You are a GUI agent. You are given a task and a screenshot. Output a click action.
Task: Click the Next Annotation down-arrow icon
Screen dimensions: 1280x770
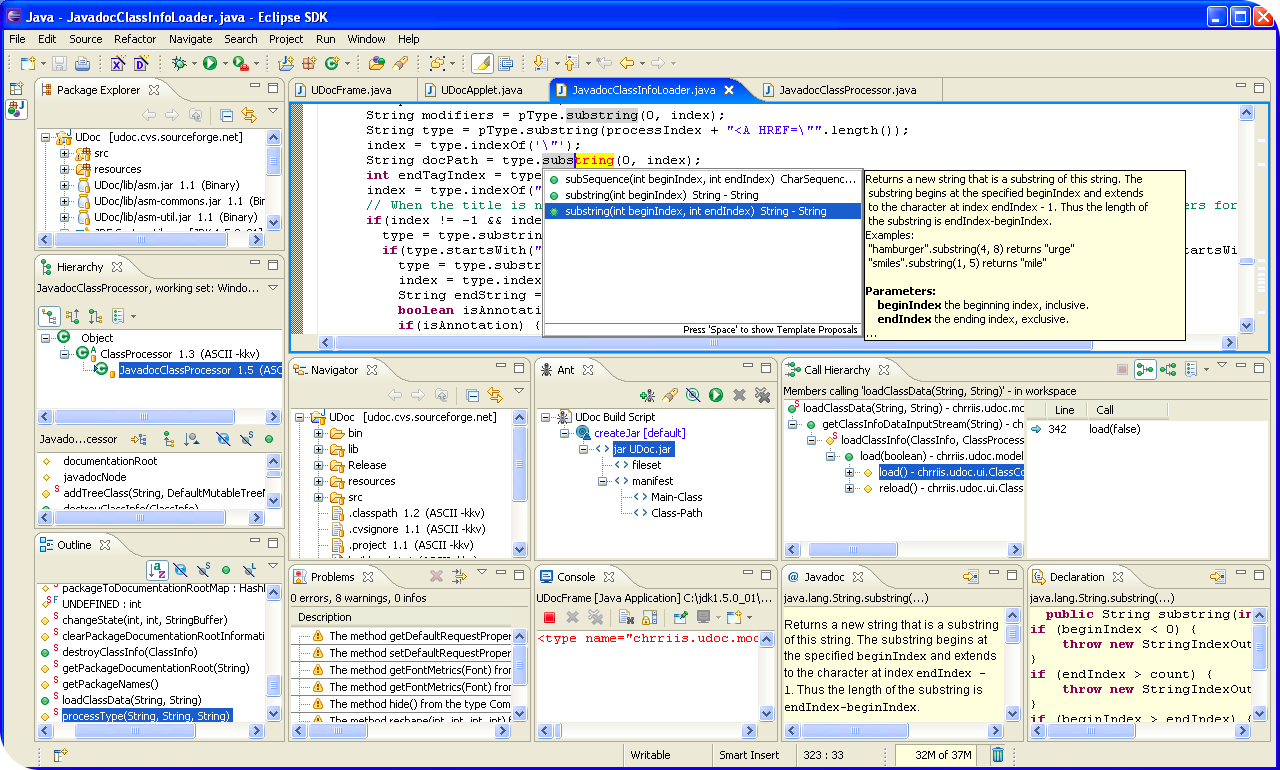[540, 63]
